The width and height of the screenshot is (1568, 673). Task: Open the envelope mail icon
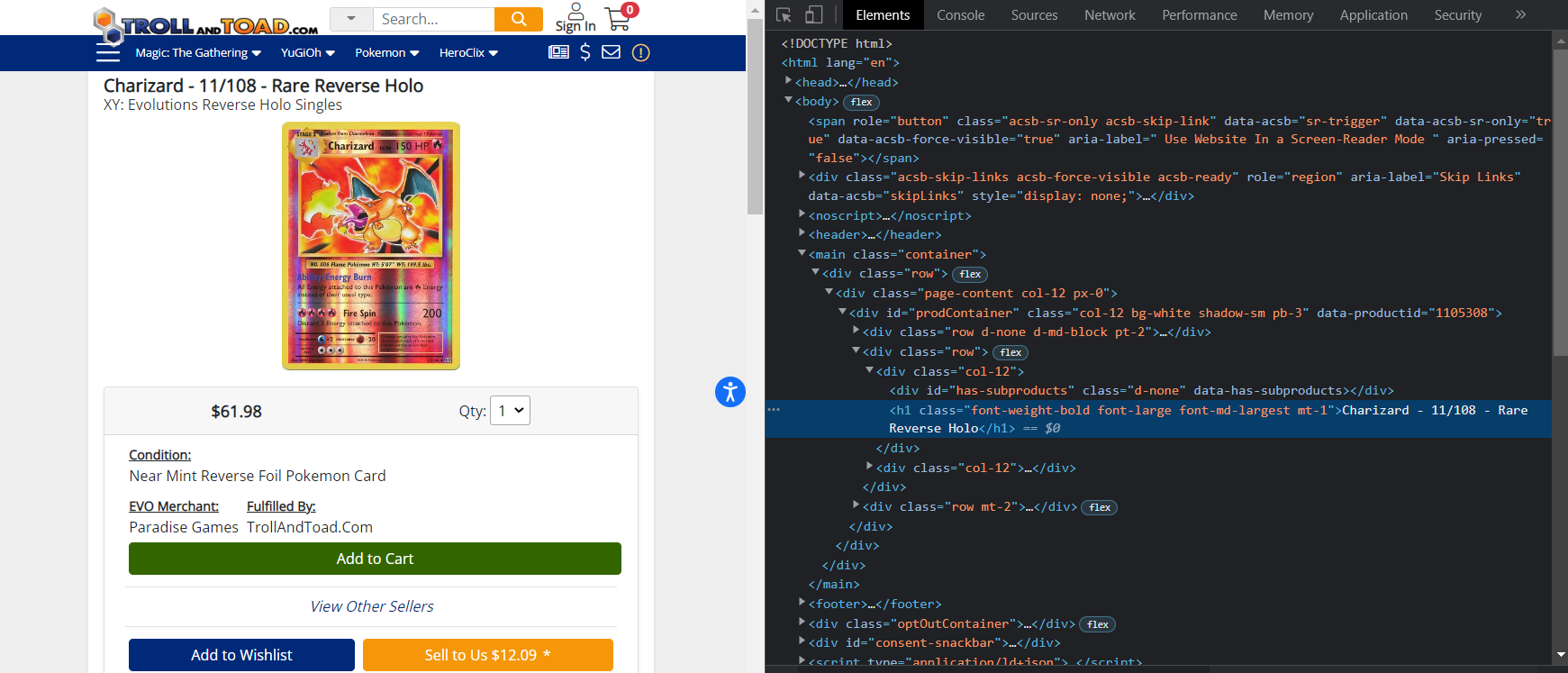click(x=612, y=52)
